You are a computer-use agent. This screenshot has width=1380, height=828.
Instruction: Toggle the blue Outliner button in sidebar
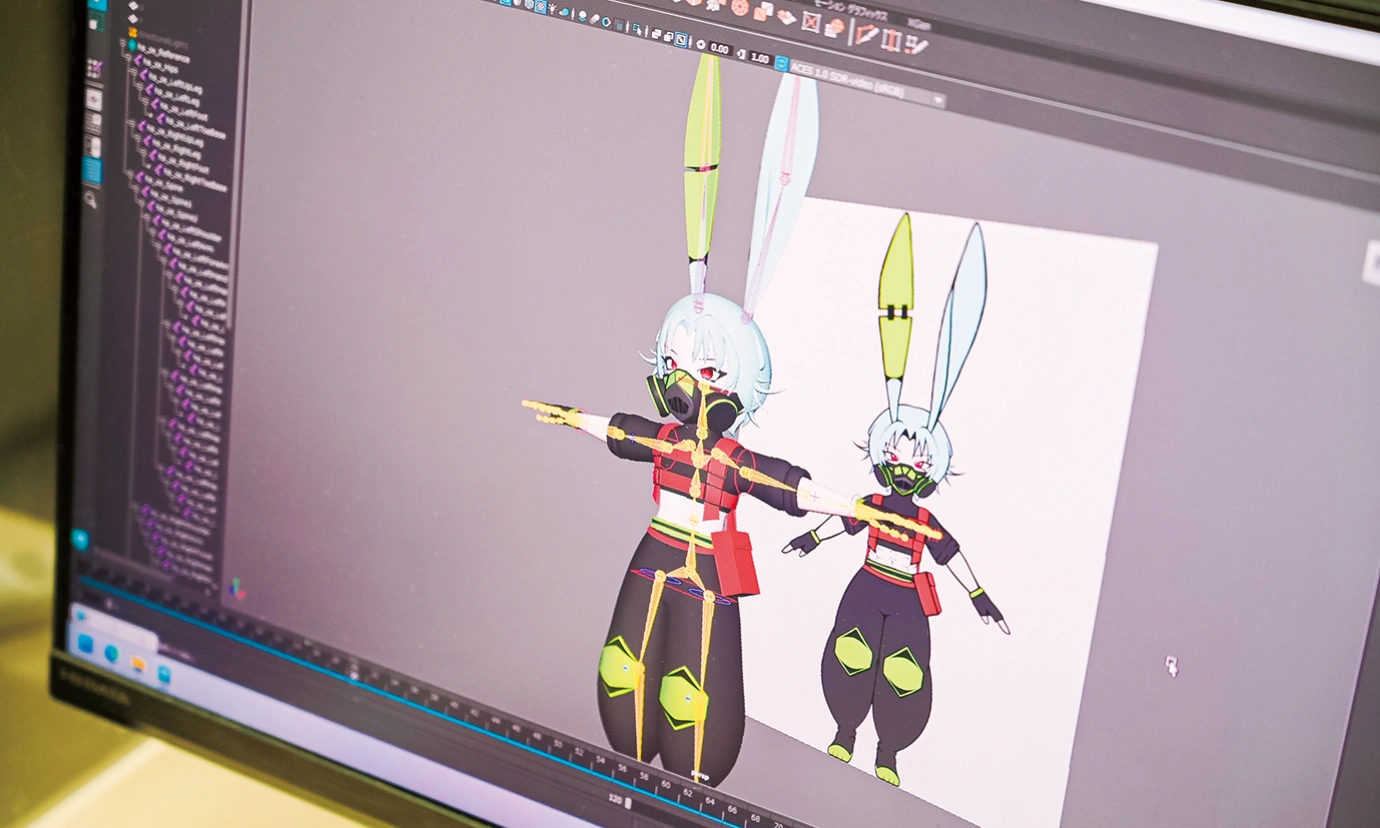click(92, 170)
